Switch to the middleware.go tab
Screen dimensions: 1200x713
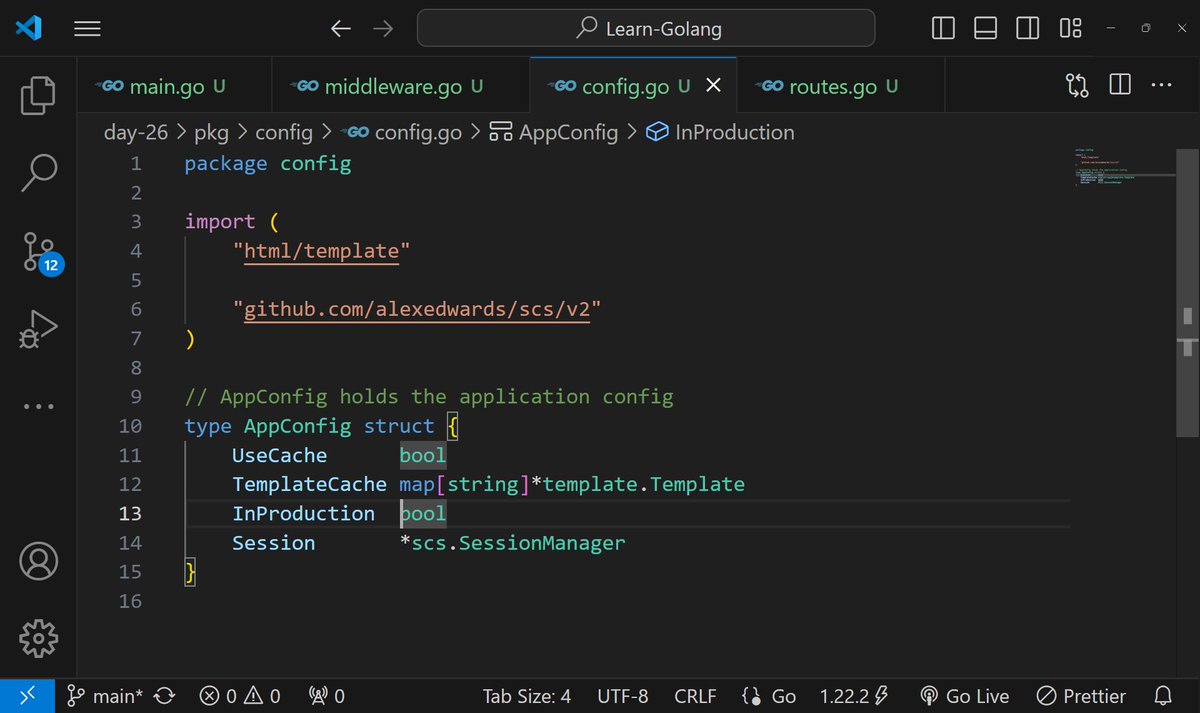[401, 87]
